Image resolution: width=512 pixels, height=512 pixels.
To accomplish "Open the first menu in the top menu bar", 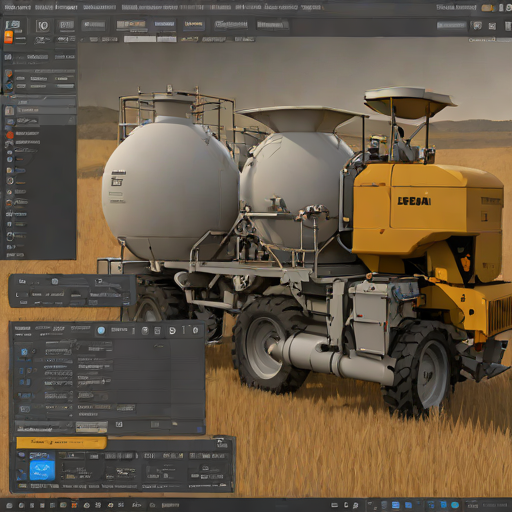I will [18, 7].
